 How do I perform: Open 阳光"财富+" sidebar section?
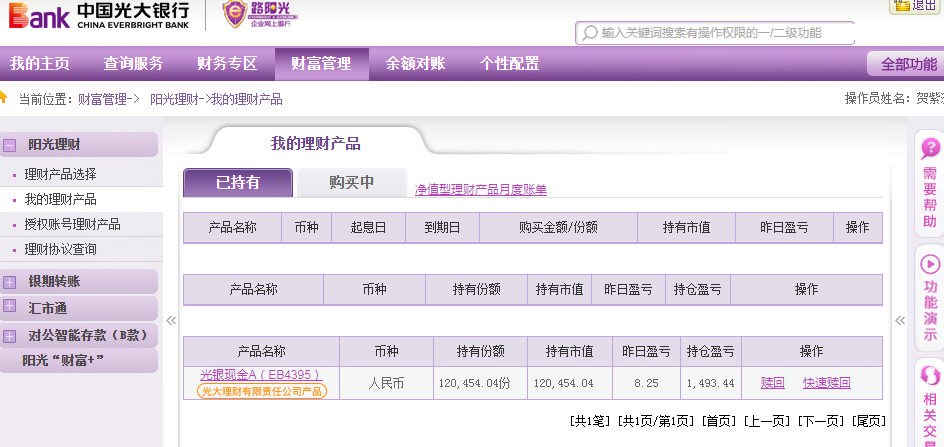[x=79, y=360]
